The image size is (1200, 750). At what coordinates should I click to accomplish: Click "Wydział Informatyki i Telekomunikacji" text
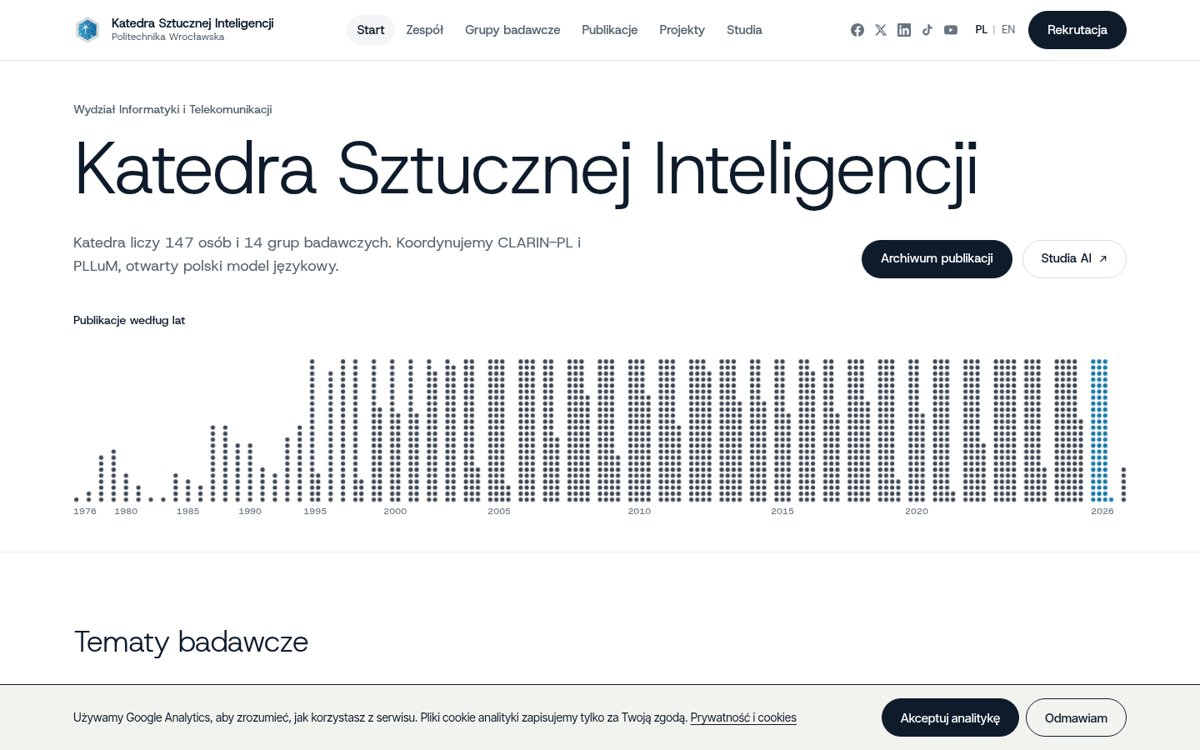pos(173,110)
